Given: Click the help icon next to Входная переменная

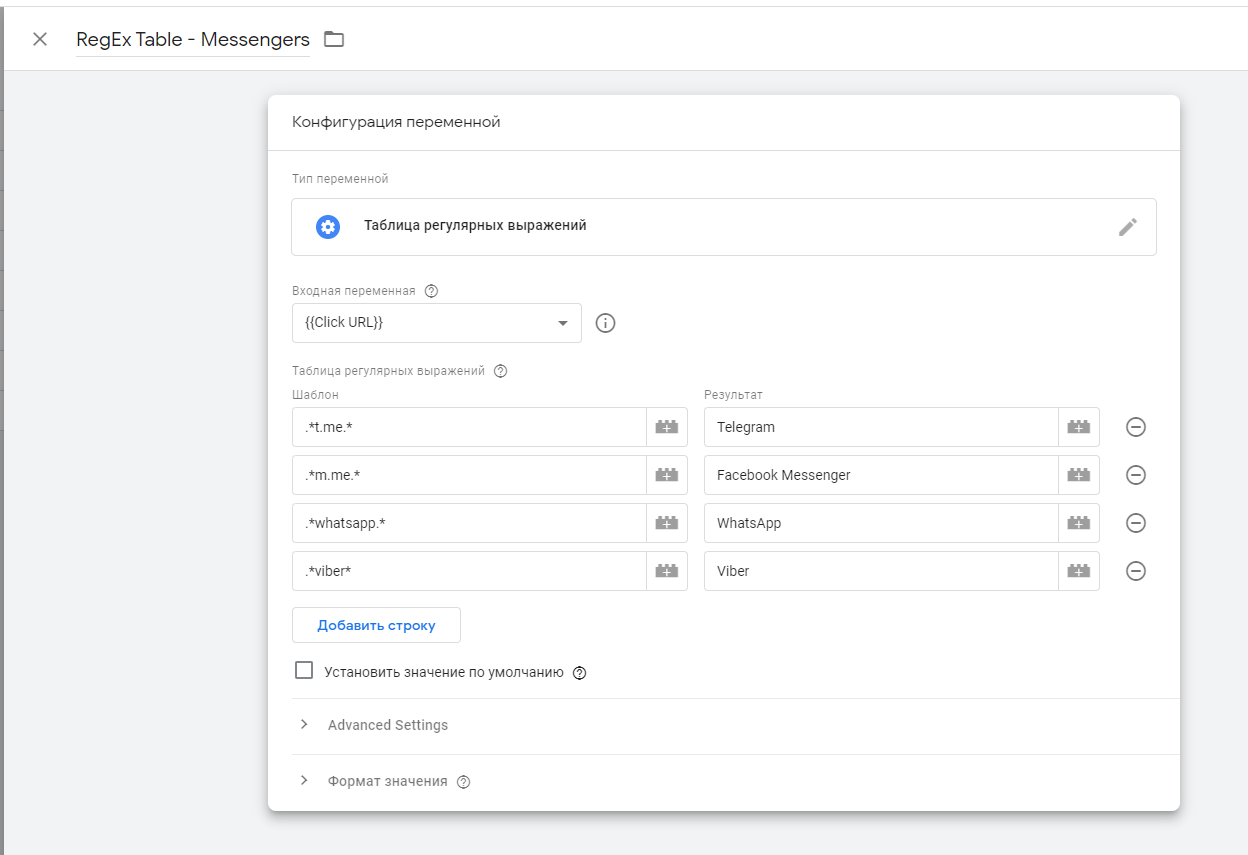Looking at the screenshot, I should 431,291.
